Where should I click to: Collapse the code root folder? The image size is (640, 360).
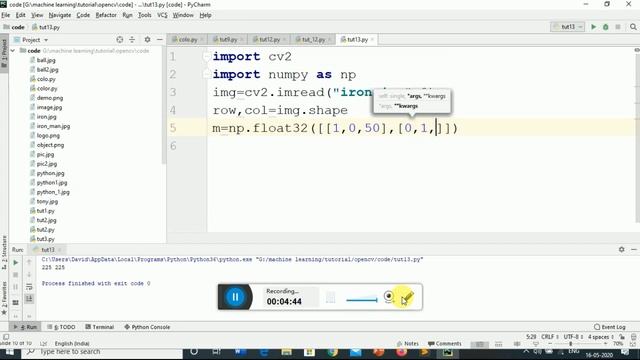pyautogui.click(x=13, y=51)
